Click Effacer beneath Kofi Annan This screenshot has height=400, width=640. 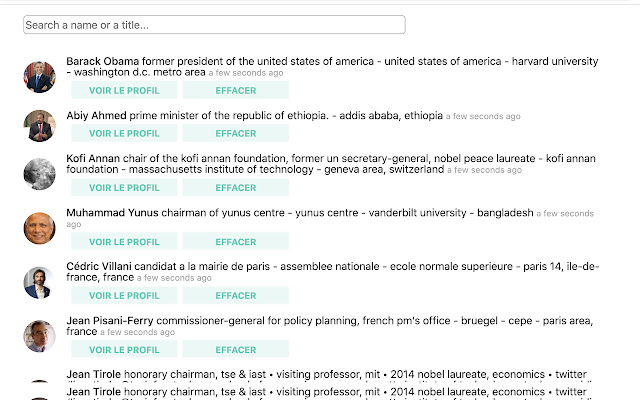pyautogui.click(x=236, y=187)
